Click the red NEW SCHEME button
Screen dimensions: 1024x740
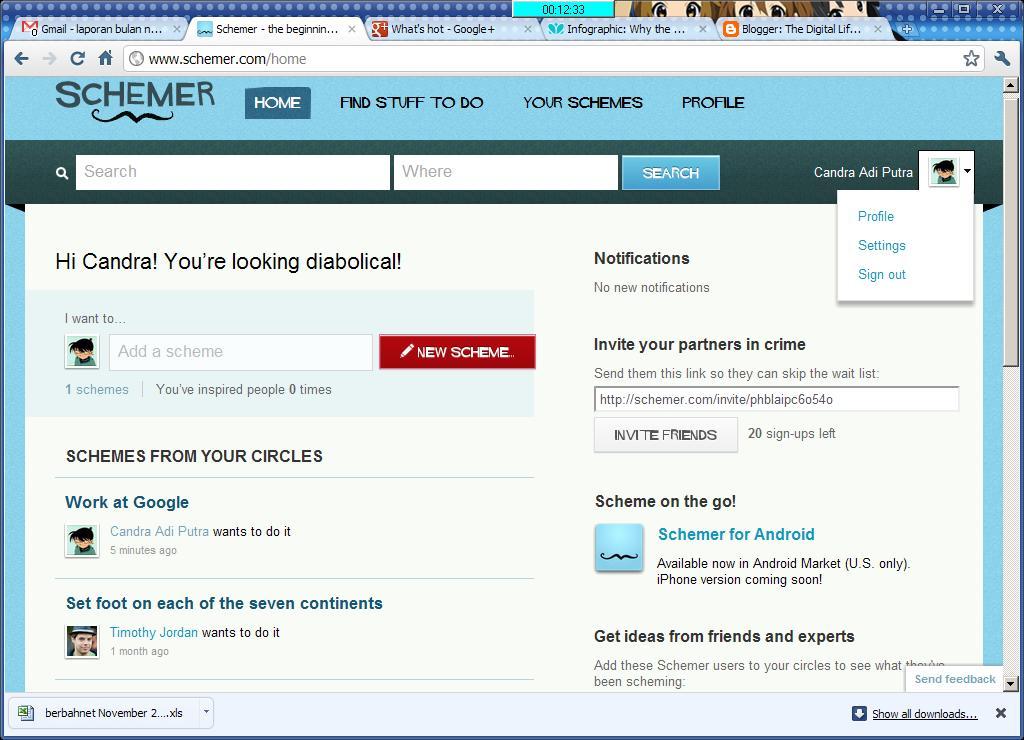pos(457,351)
